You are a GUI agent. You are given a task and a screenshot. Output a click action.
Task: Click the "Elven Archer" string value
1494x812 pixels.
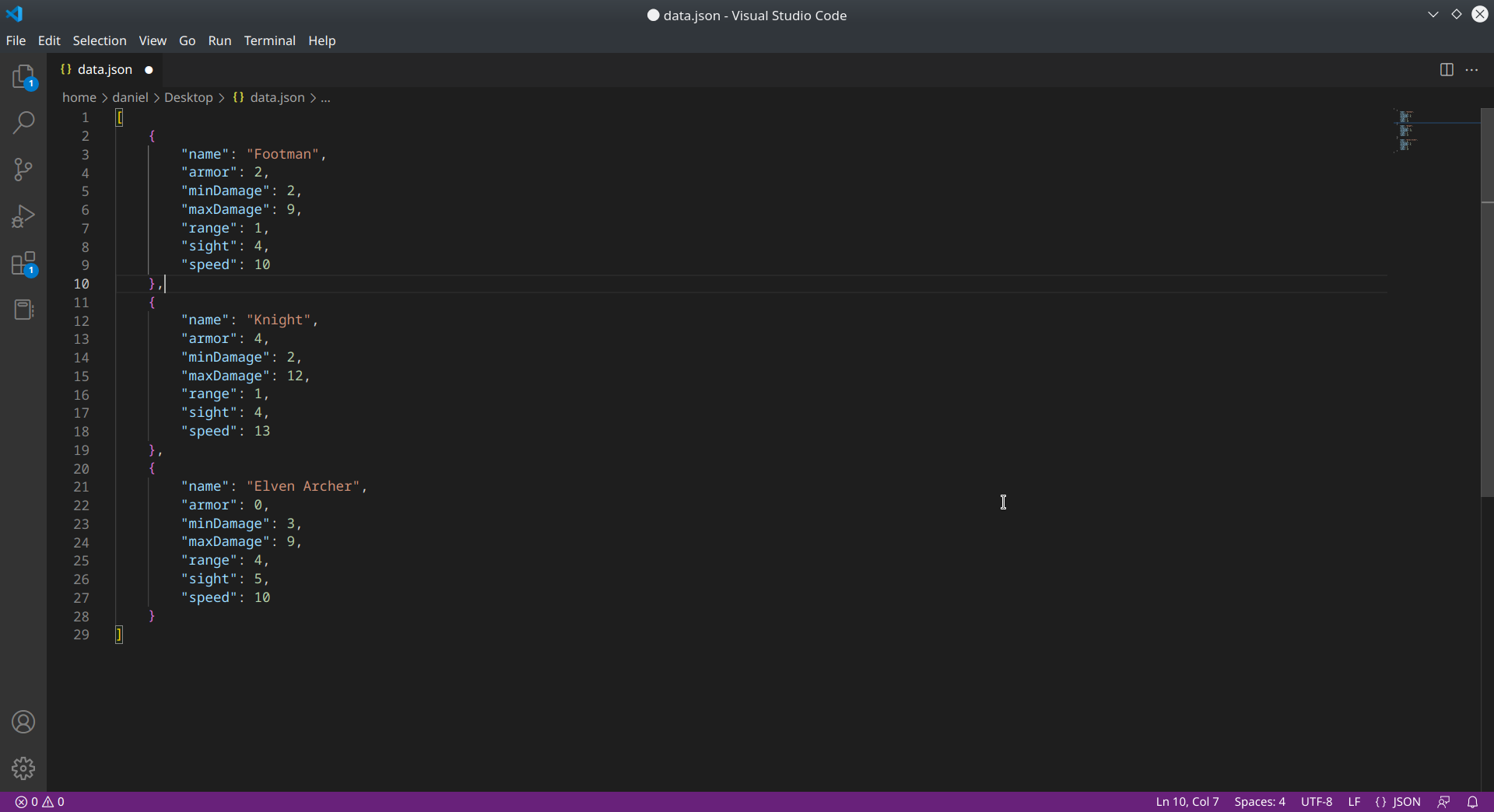coord(303,486)
